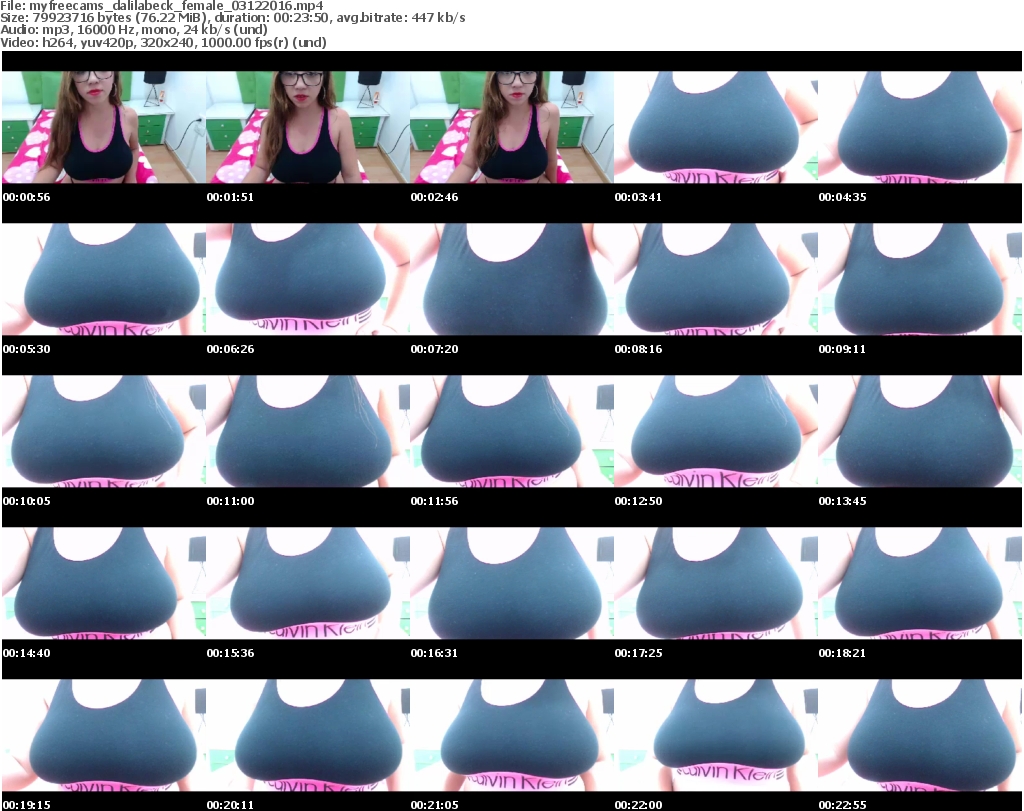Select the thumbnail at 00:14:40

(104, 583)
